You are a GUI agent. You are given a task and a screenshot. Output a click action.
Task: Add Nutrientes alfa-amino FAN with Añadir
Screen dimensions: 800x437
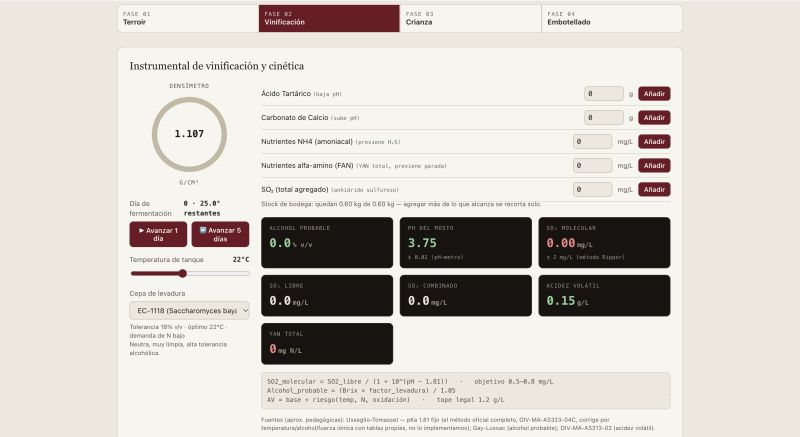654,166
